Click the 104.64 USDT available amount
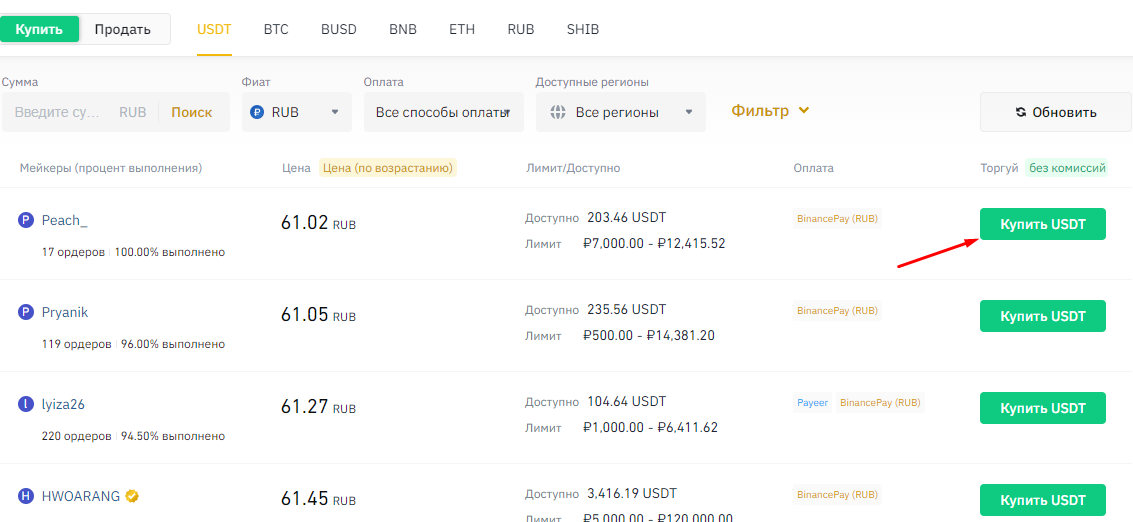Screen dimensions: 1133x522 (626, 401)
